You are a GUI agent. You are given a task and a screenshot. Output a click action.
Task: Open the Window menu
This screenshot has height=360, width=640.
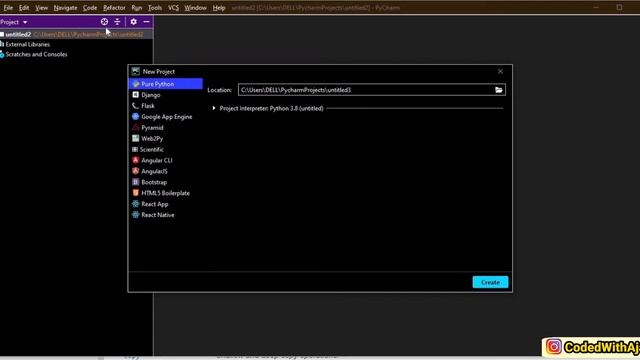tap(196, 8)
